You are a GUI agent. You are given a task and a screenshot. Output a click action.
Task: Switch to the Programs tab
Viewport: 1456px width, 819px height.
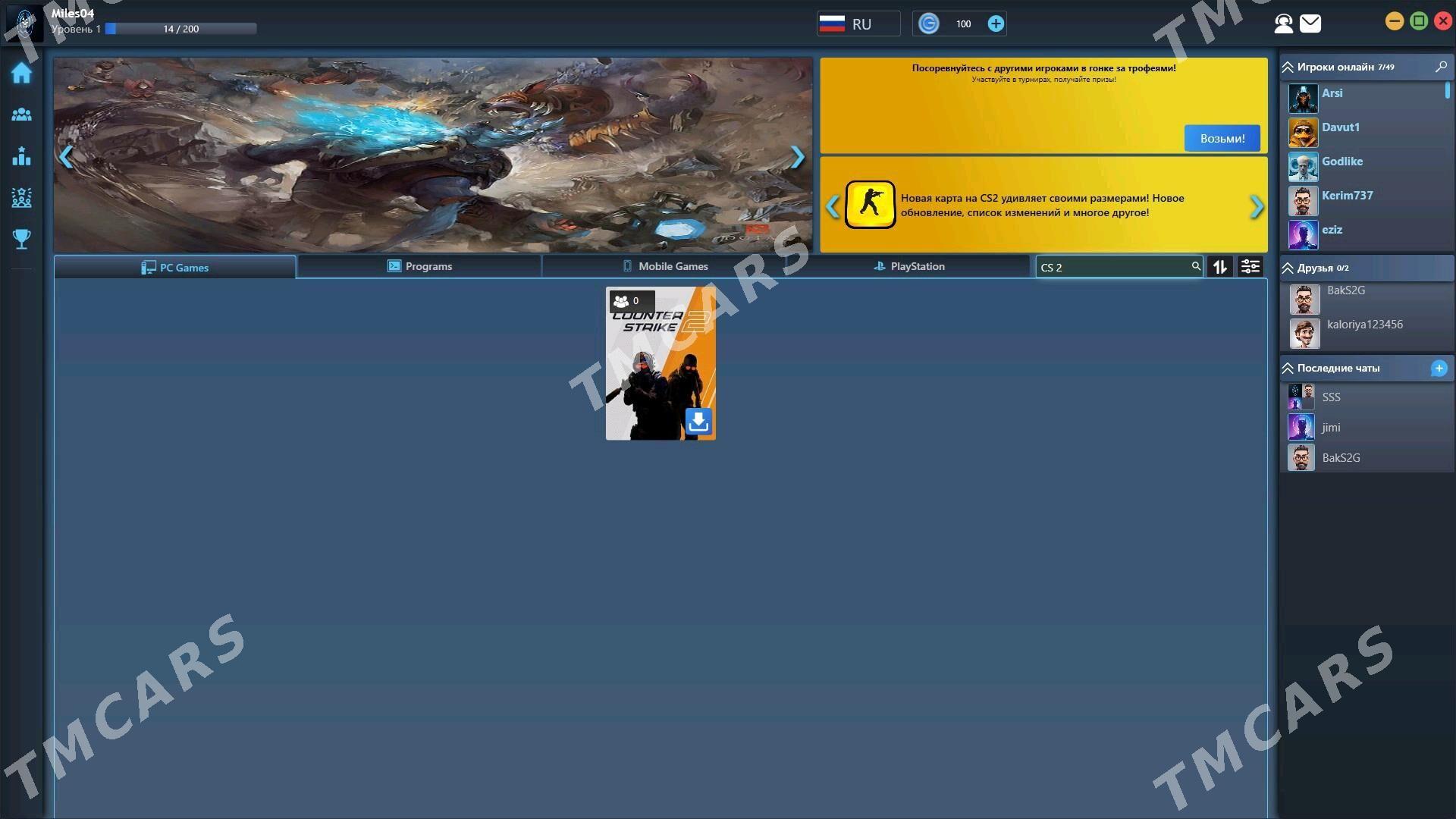pyautogui.click(x=419, y=266)
